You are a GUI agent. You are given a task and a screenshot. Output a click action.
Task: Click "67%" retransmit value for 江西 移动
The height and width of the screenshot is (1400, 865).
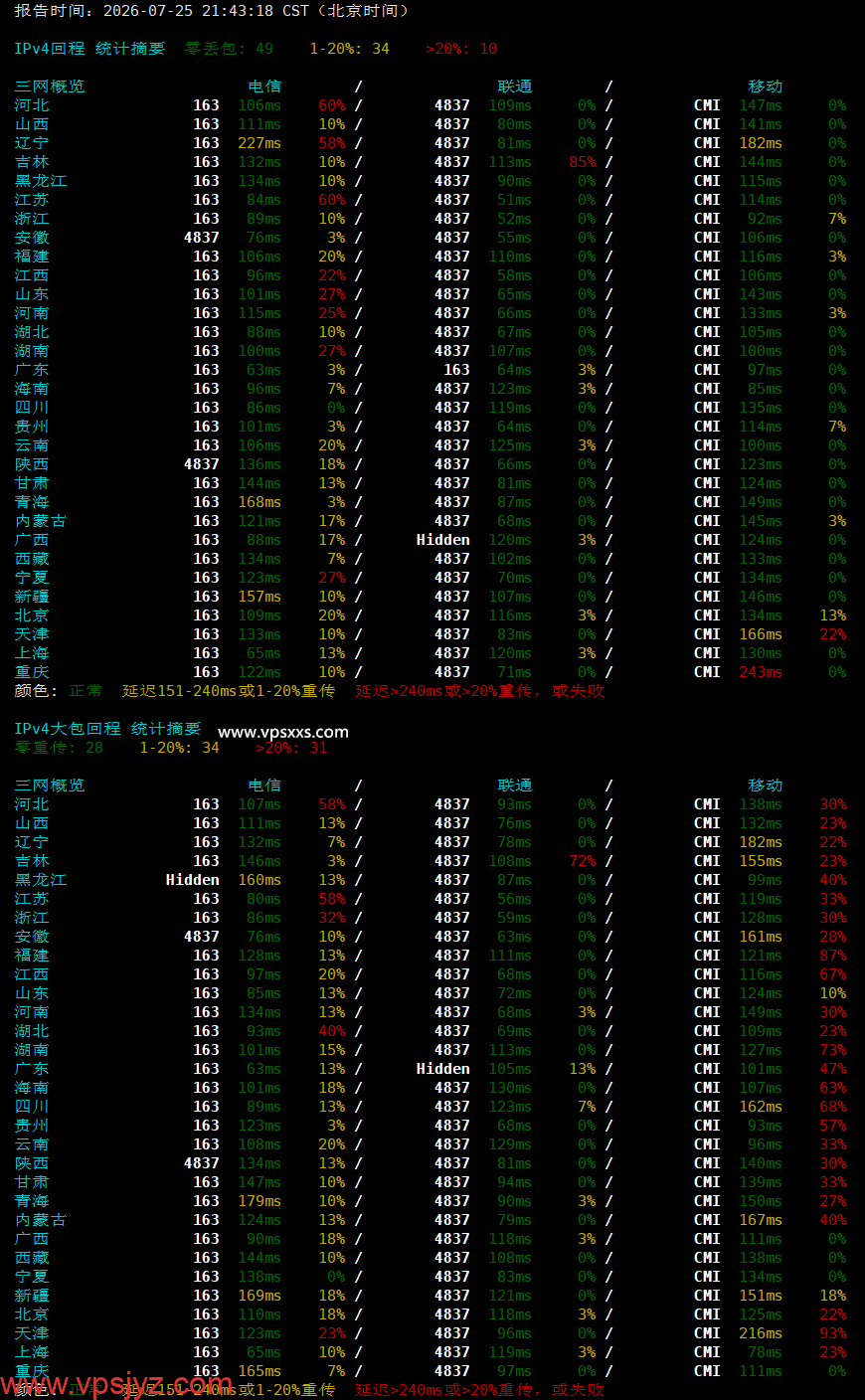[833, 974]
